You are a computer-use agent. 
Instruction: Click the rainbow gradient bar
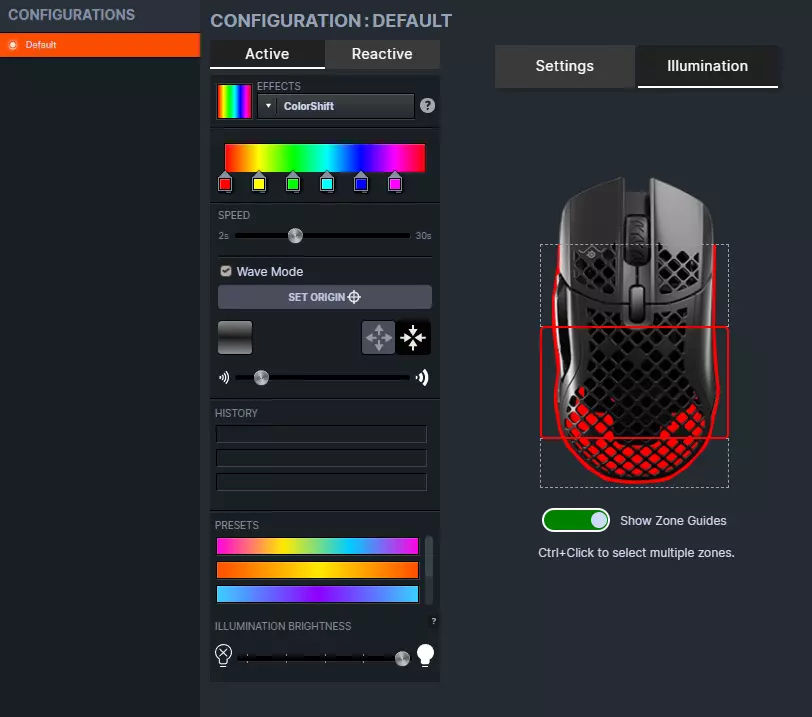[325, 157]
